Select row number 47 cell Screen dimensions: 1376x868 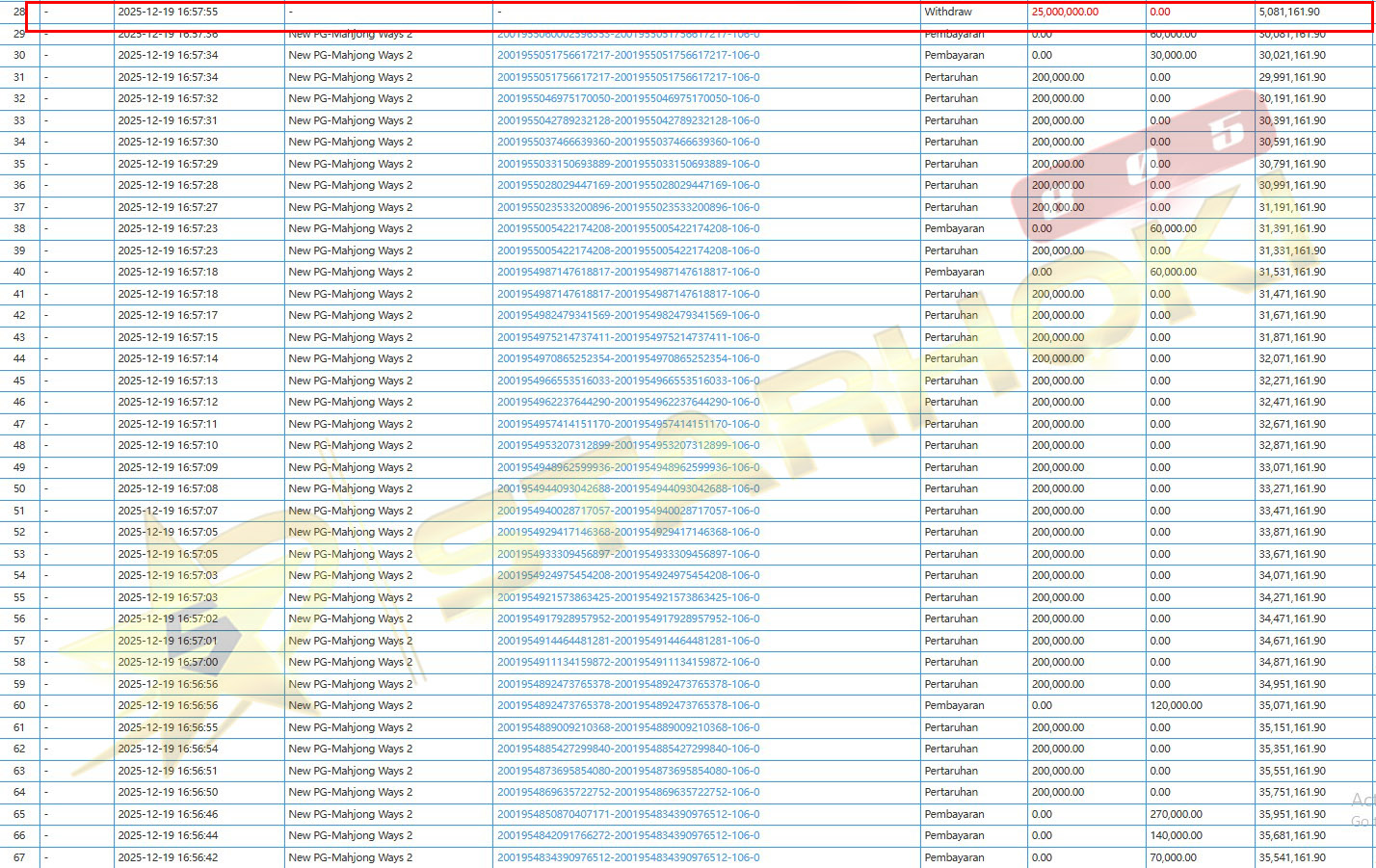click(19, 424)
